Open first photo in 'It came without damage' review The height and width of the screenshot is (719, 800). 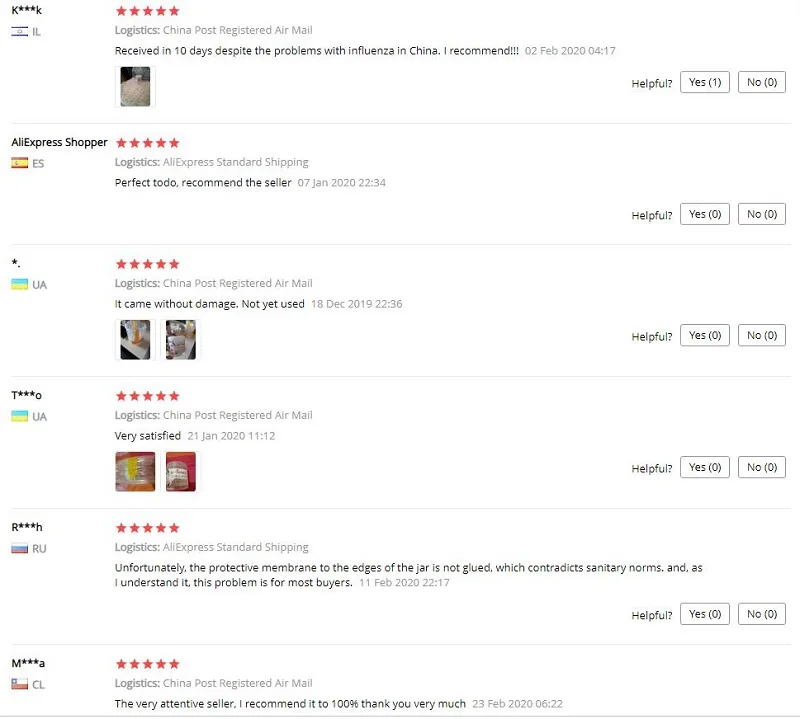[x=135, y=340]
